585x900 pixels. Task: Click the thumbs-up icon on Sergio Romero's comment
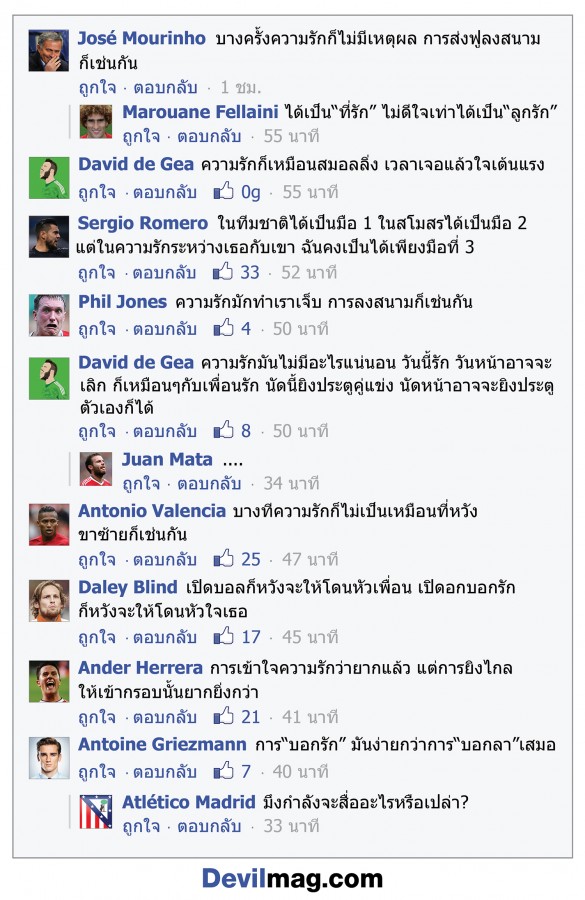(x=223, y=271)
